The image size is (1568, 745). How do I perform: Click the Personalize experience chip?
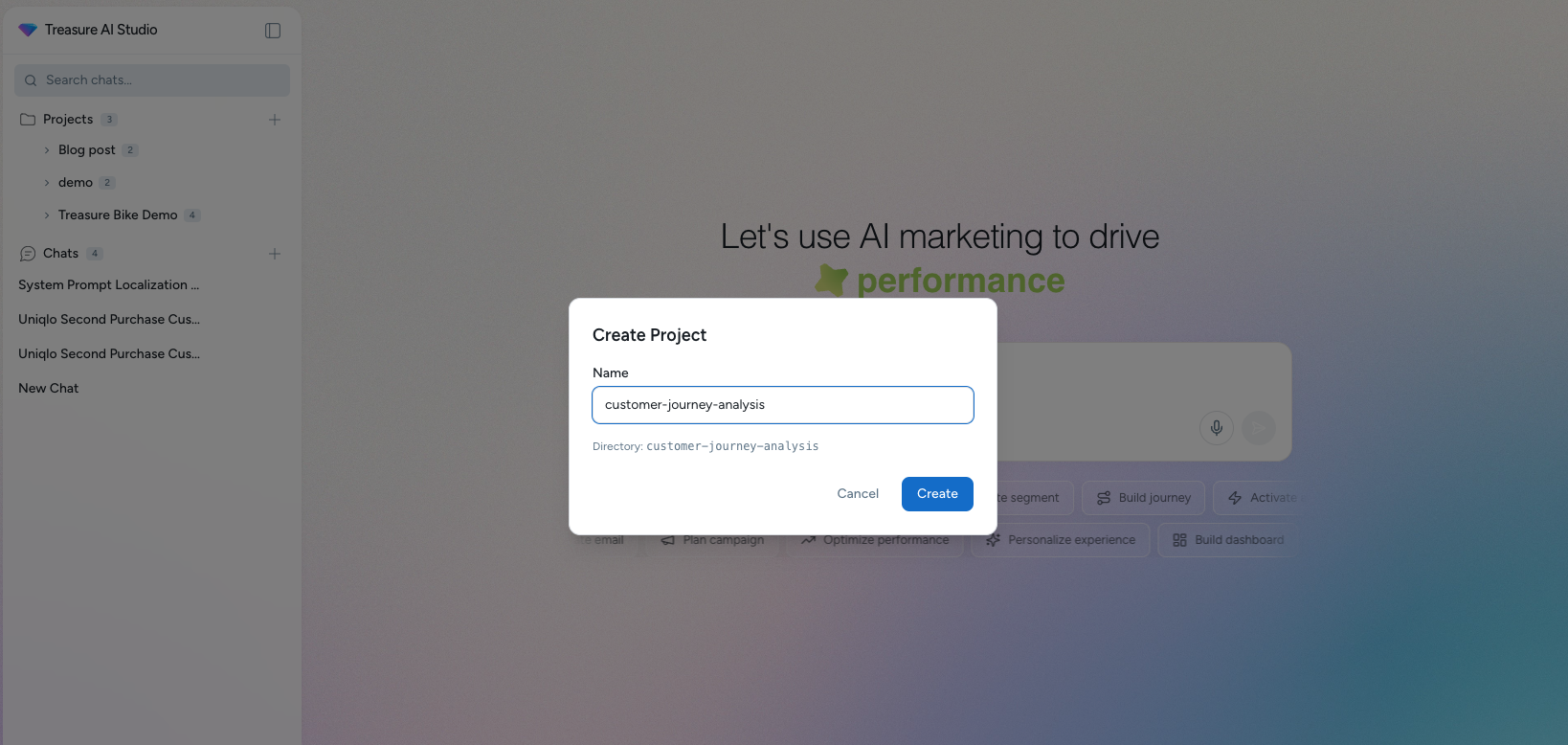[1061, 540]
